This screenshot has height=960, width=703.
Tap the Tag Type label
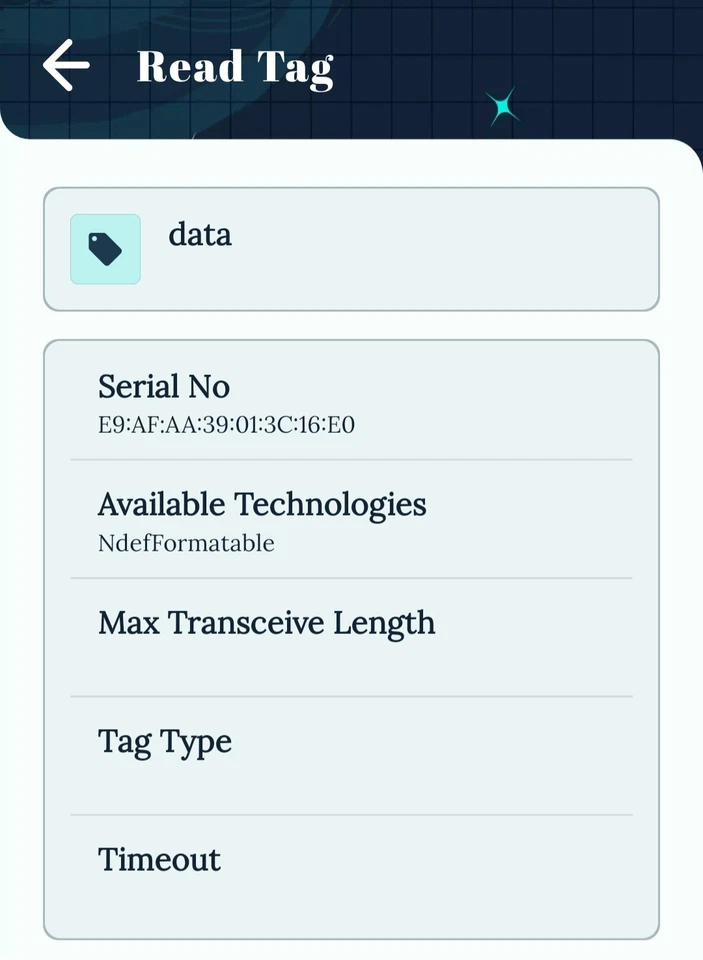point(165,741)
